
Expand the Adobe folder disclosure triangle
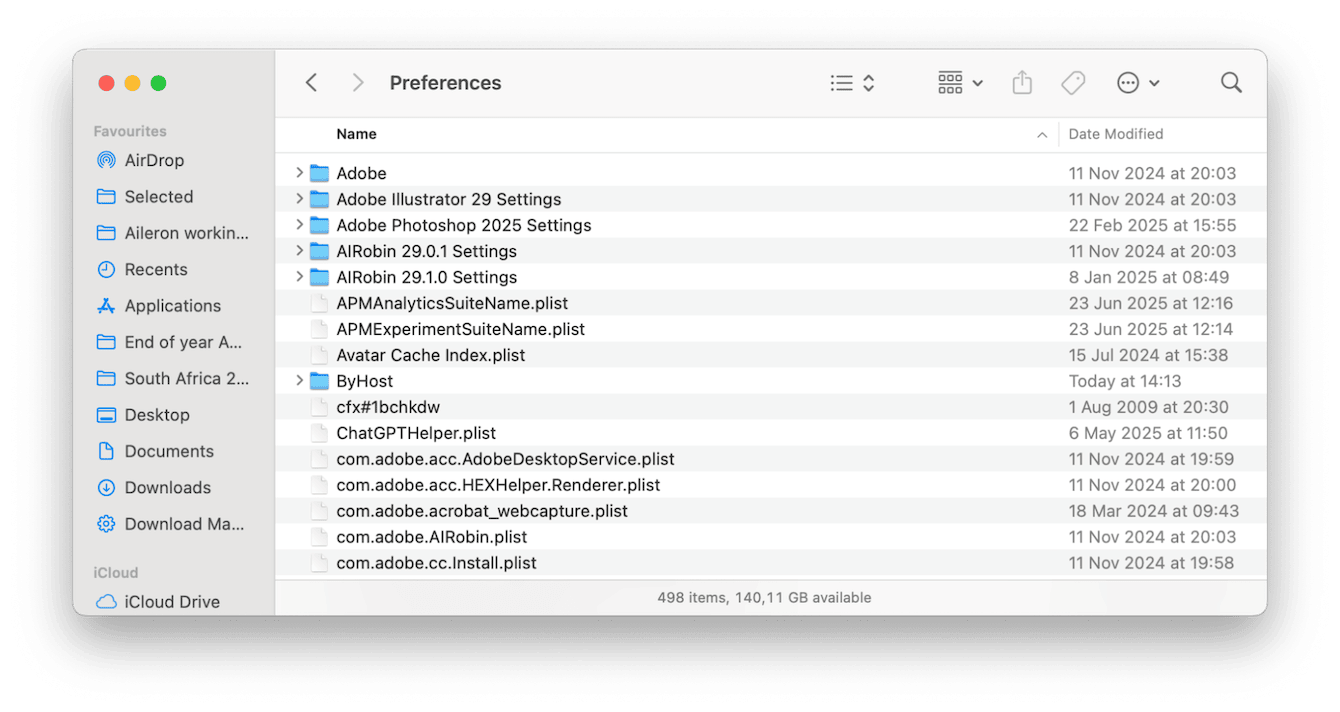(x=299, y=173)
